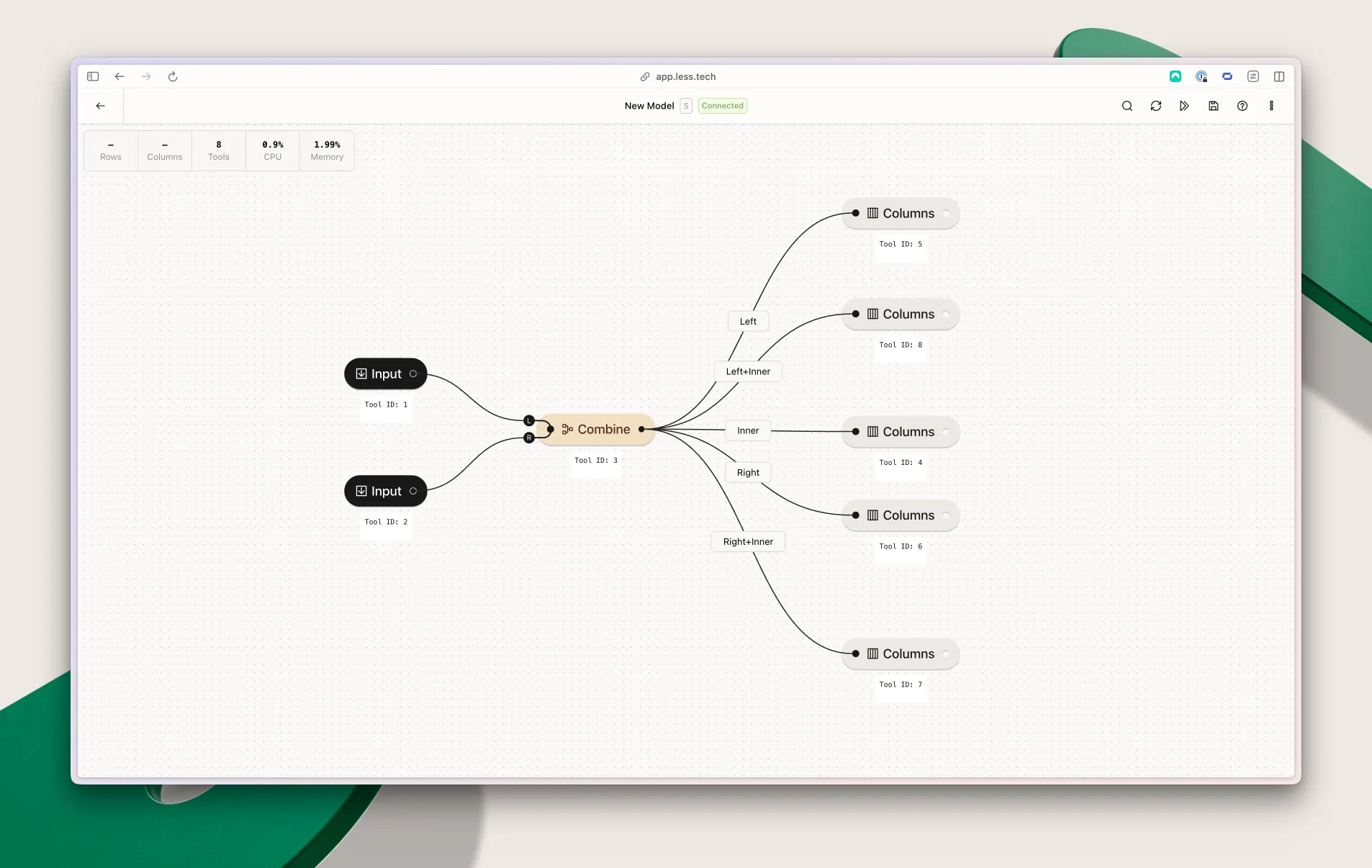Open the split view icon in browser toolbar
This screenshot has width=1372, height=868.
1279,76
